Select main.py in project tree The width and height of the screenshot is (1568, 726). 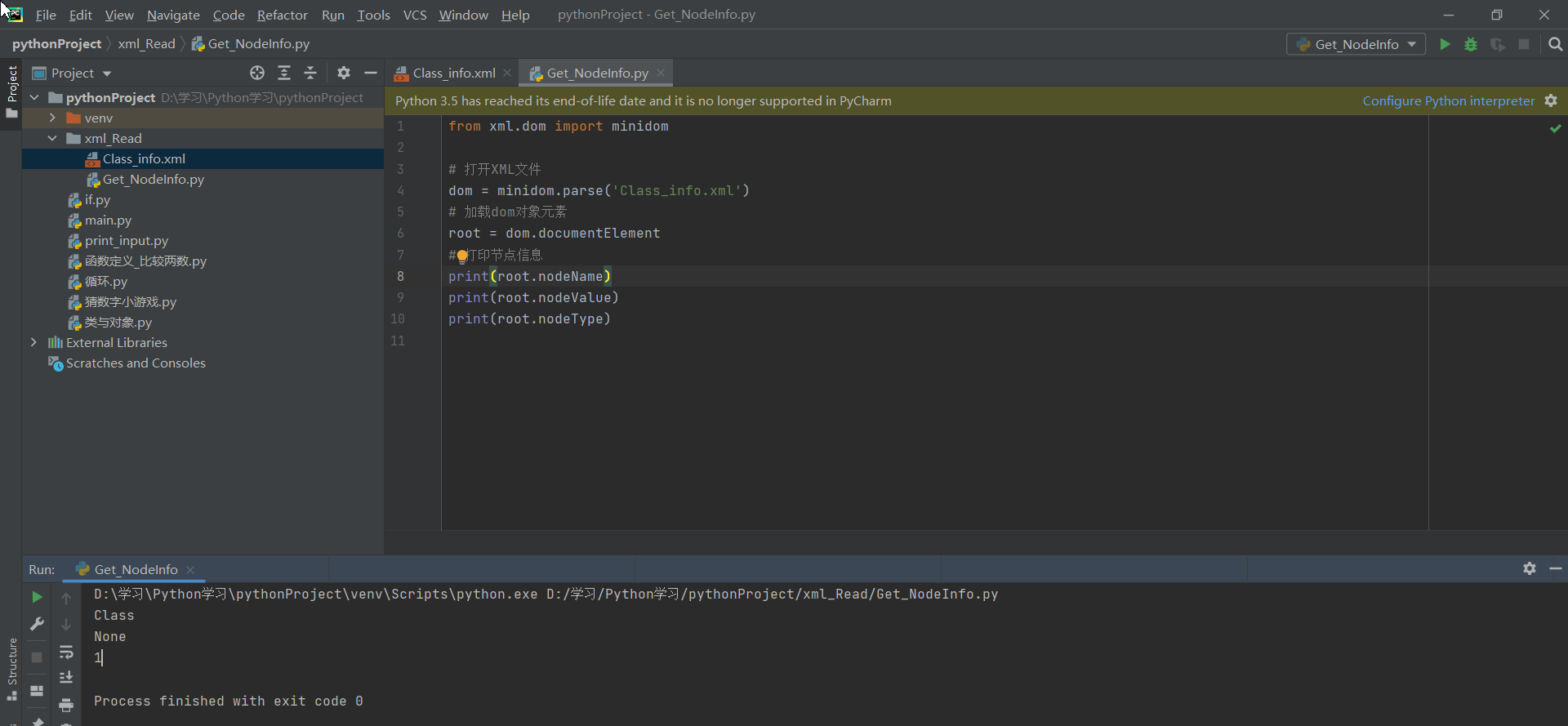coord(203,220)
